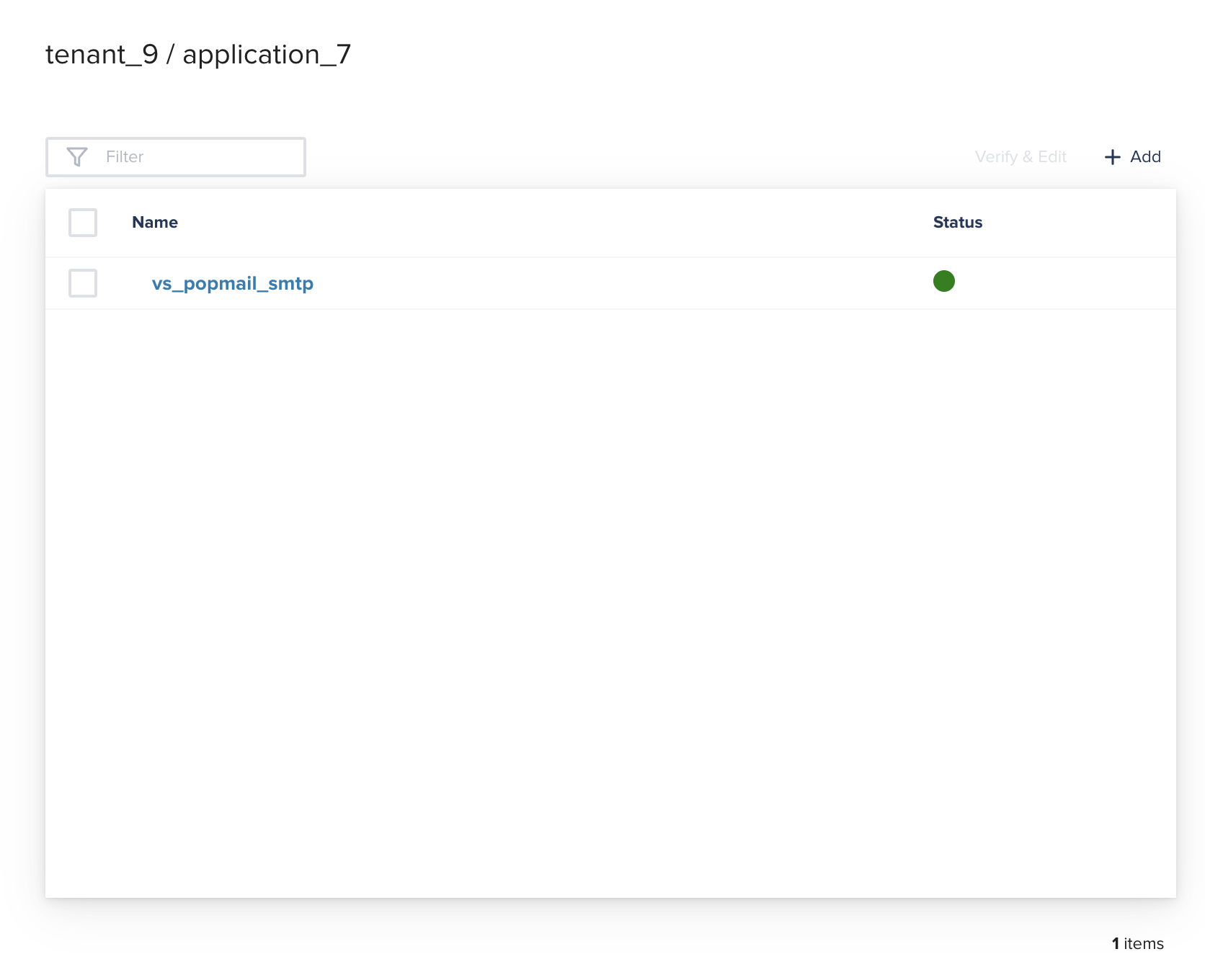
Task: Check the select-all checkbox in the table header
Action: pos(82,223)
